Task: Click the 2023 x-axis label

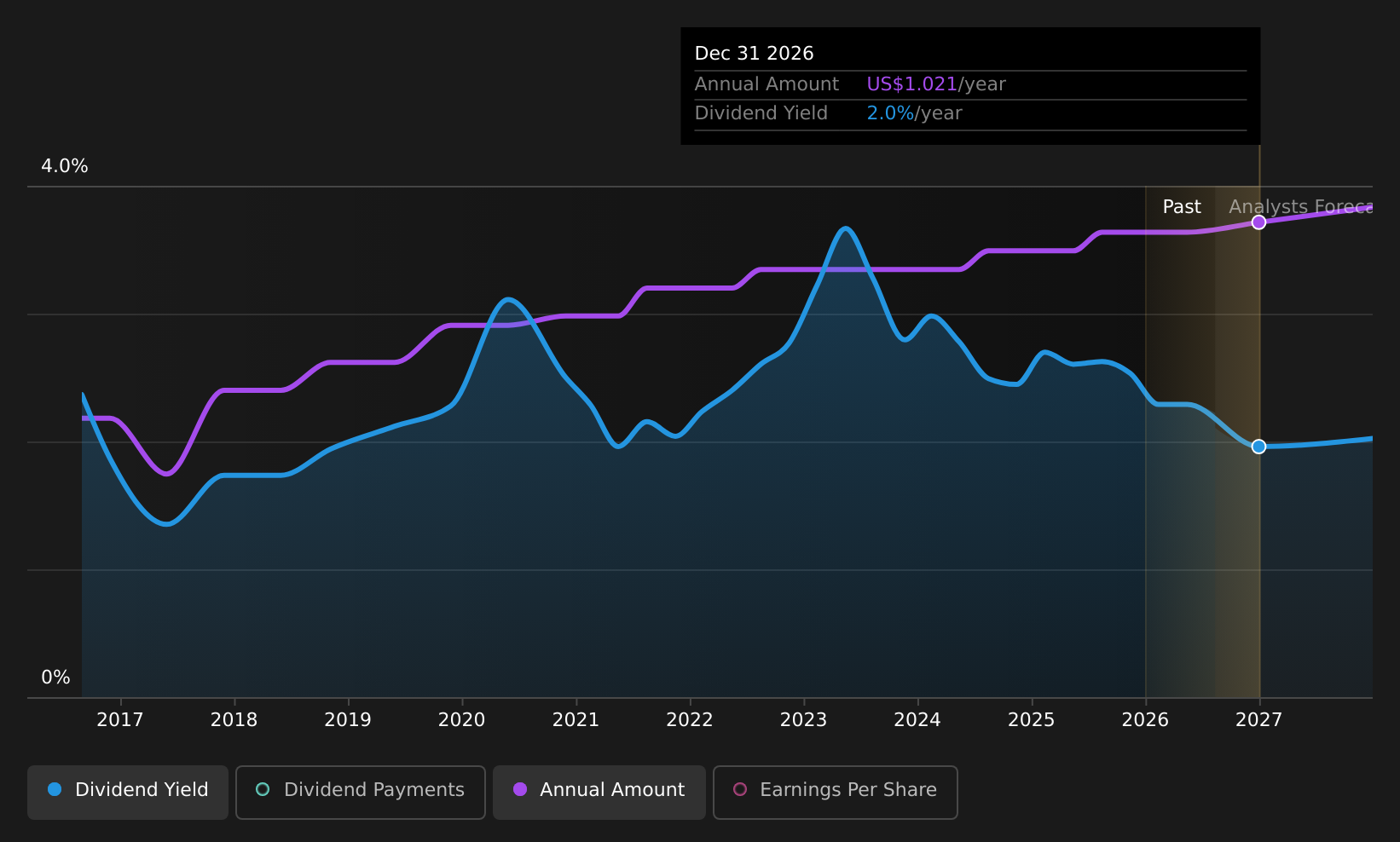Action: point(803,720)
